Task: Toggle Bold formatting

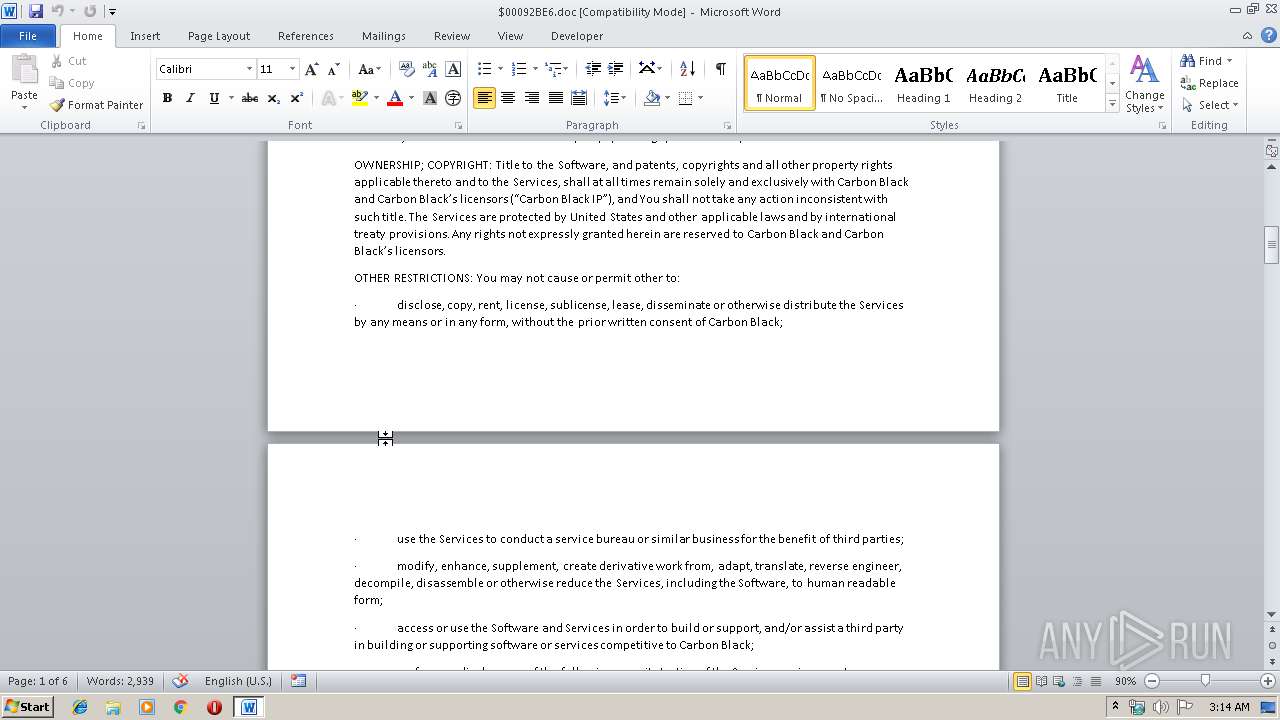Action: 167,98
